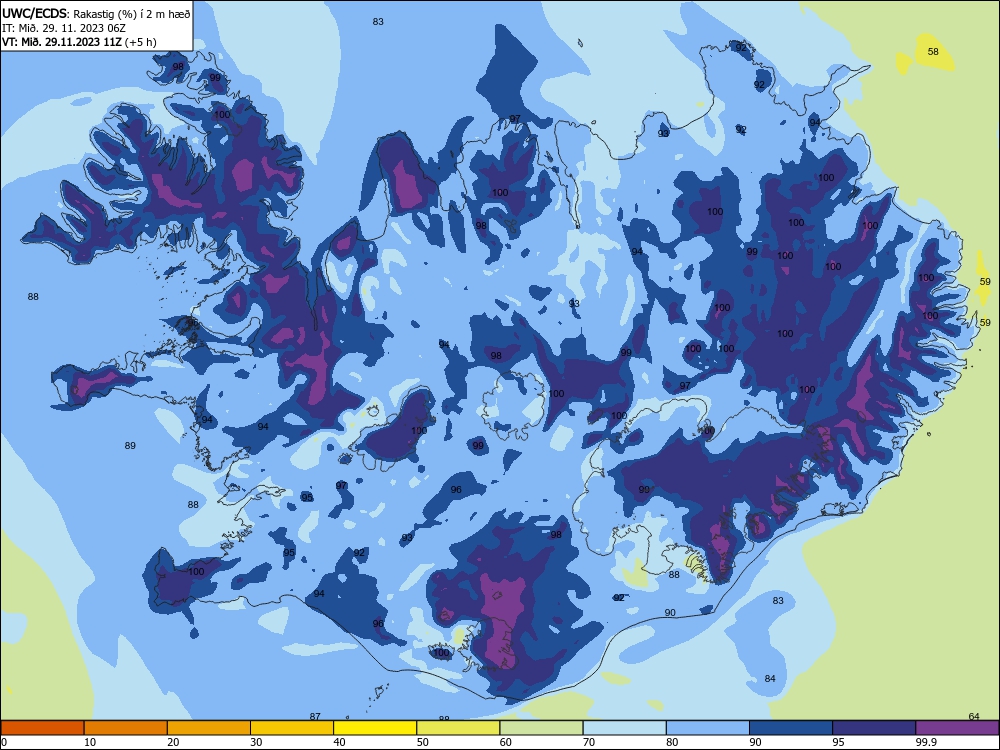Click the indigo 95–99.9 legend swatch
Image resolution: width=1000 pixels, height=750 pixels.
click(x=874, y=728)
